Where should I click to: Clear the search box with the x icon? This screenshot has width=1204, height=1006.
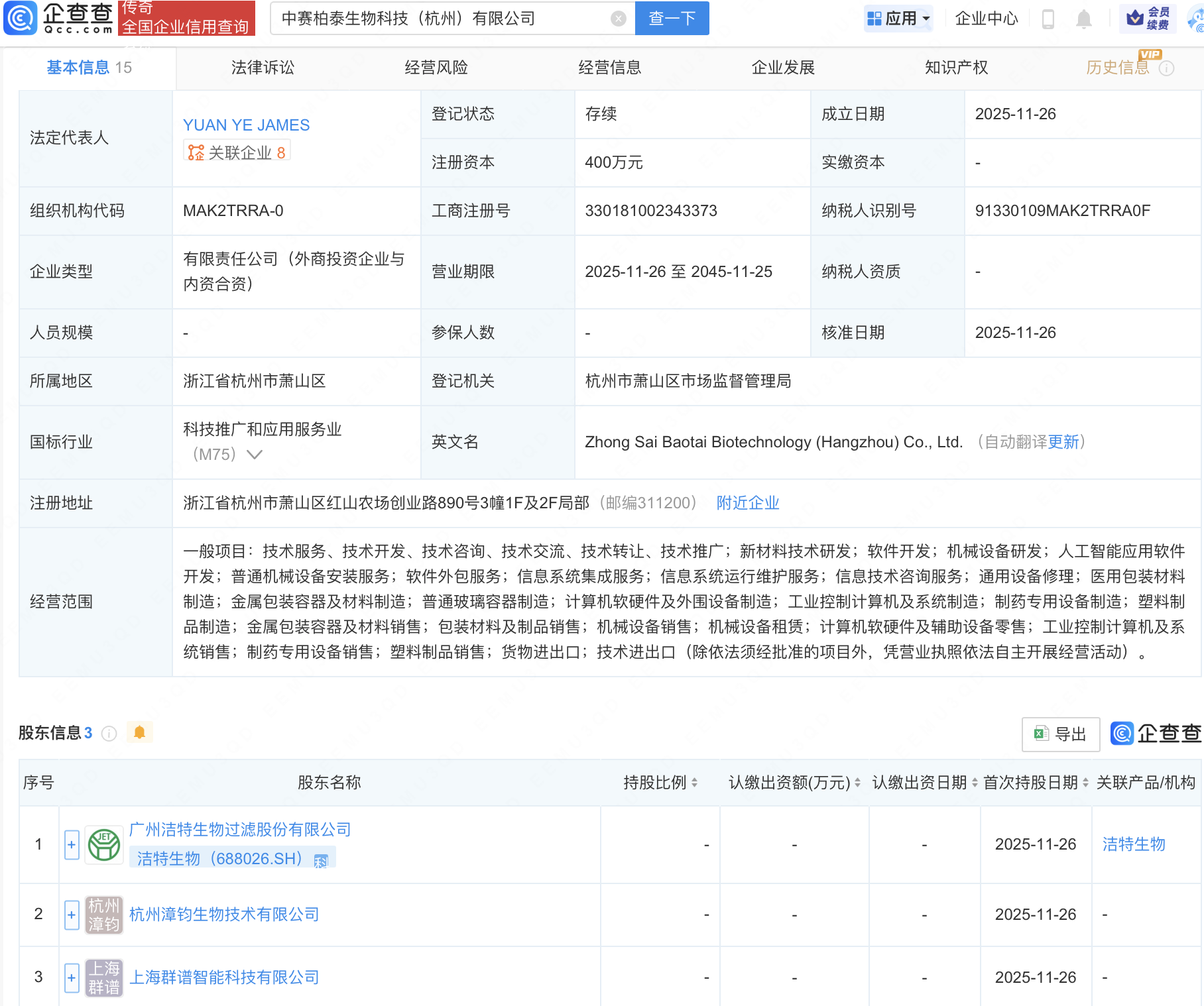pos(619,19)
